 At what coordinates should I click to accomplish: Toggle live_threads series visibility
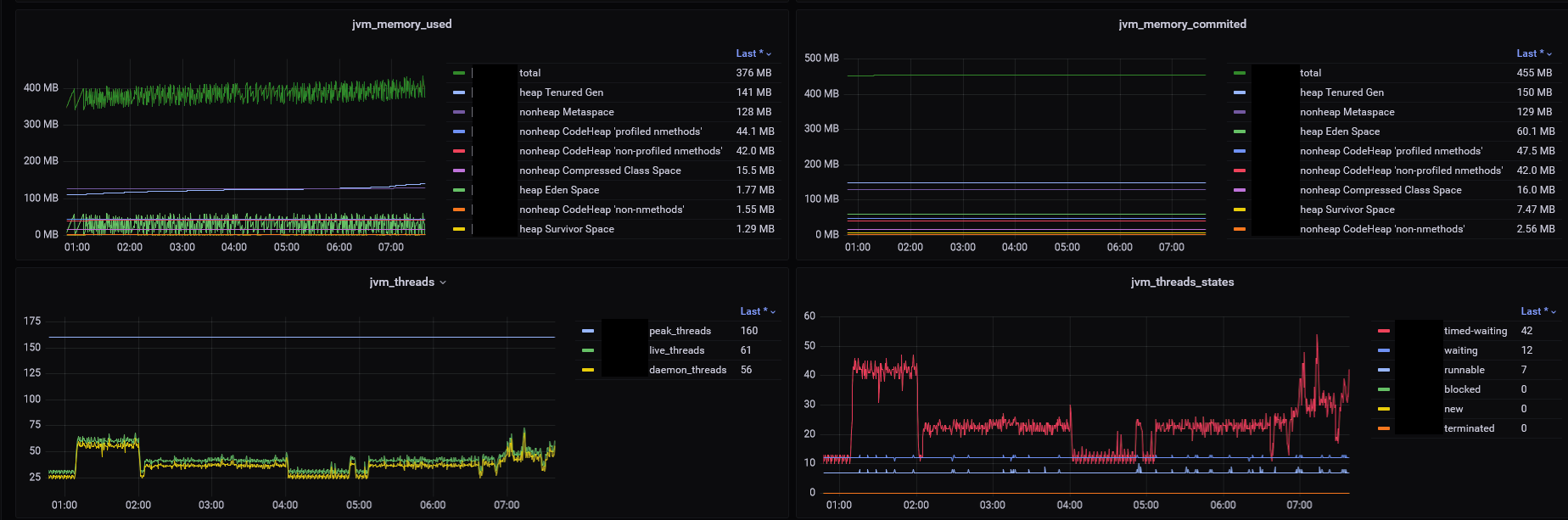pos(677,350)
